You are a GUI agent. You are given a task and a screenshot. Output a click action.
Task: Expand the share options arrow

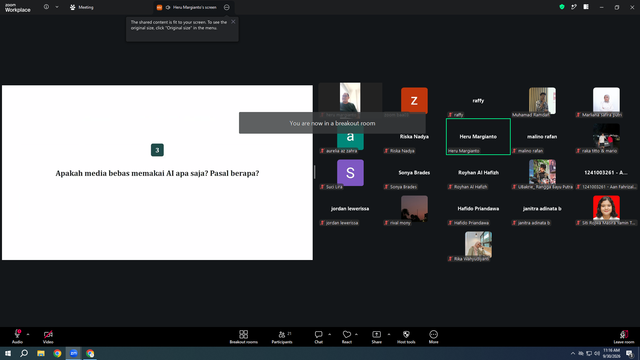coord(389,334)
